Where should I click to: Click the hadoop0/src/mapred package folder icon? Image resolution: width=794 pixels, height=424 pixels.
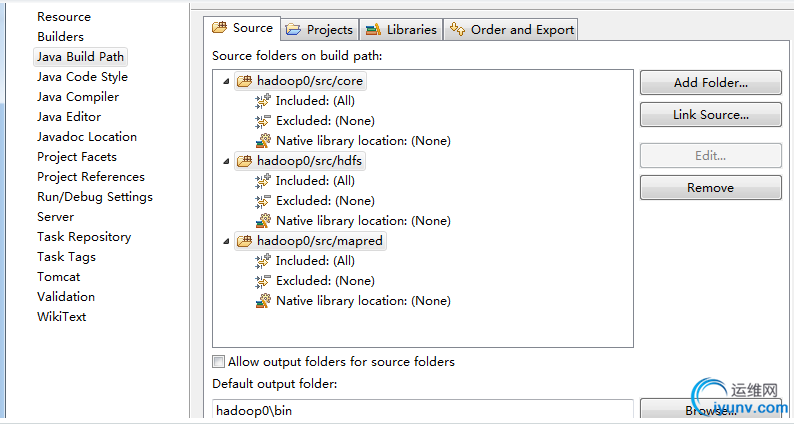click(x=244, y=241)
